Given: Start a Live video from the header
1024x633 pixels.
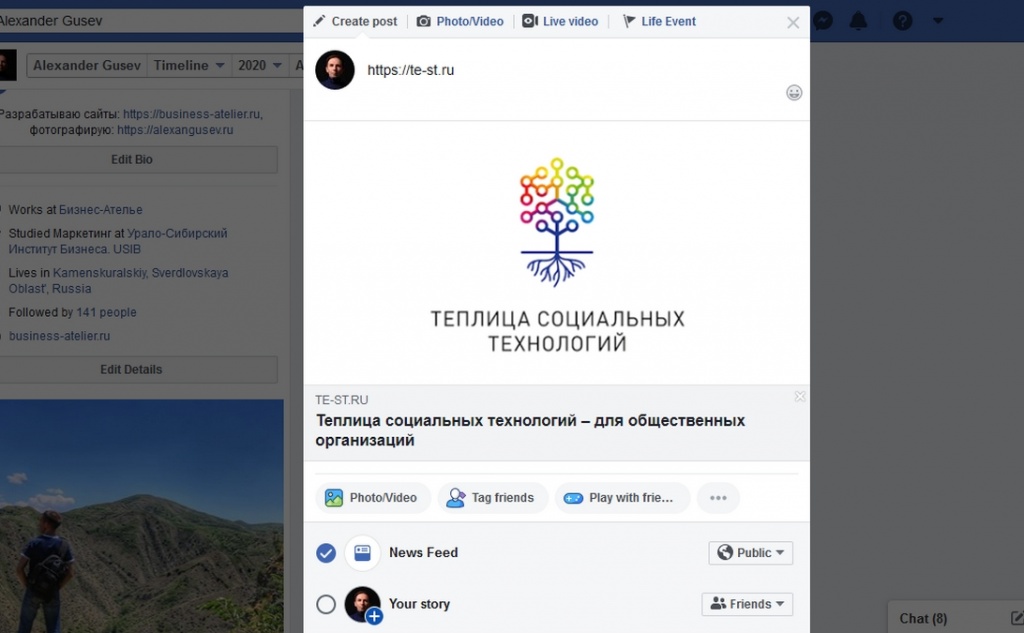Looking at the screenshot, I should point(560,20).
